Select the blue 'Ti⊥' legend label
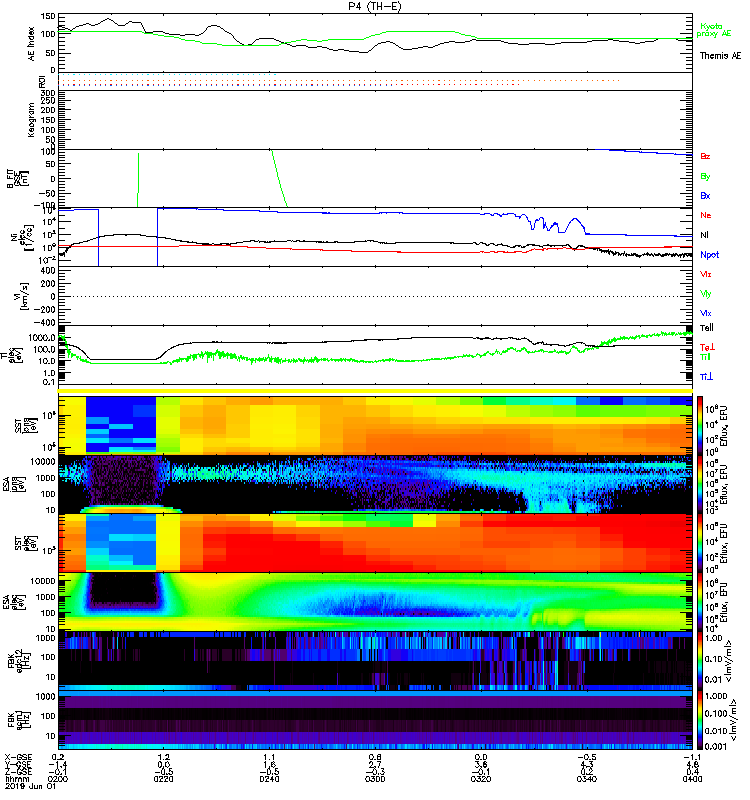This screenshot has height=800, width=750. pos(706,377)
